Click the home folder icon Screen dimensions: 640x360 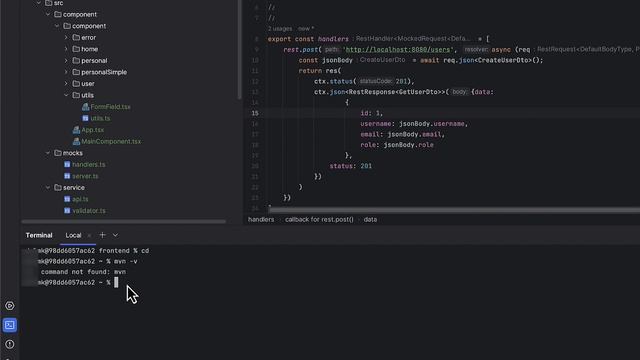coord(76,49)
